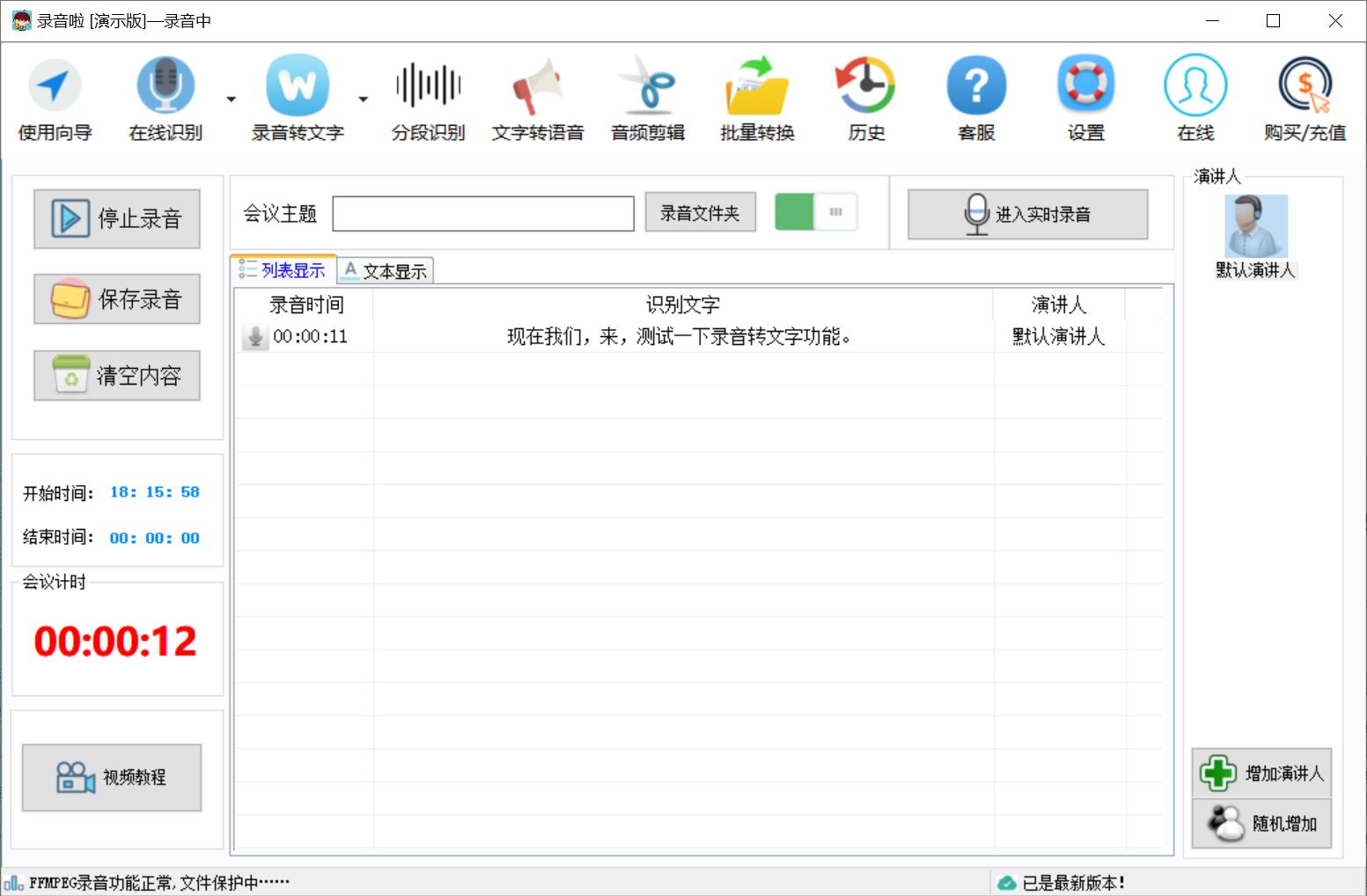
Task: Click the 演讲人 column header
Action: [x=1059, y=305]
